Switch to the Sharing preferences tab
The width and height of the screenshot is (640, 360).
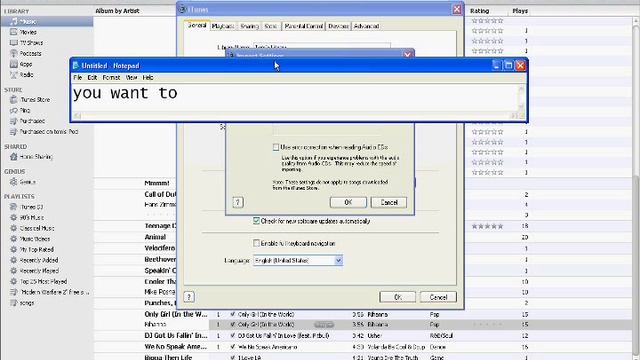(249, 26)
